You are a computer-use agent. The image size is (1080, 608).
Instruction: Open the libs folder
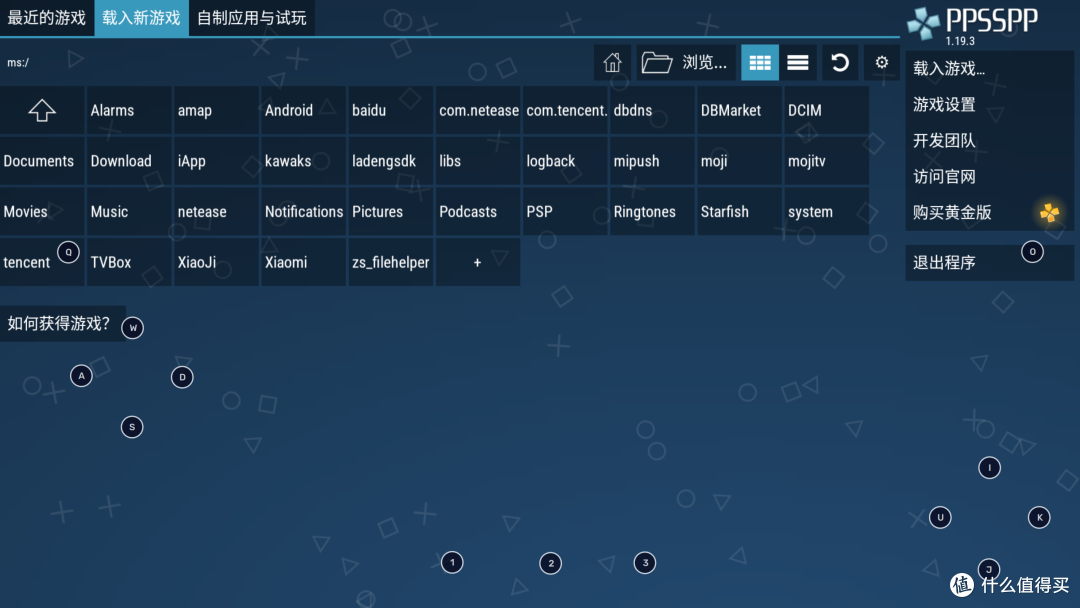click(478, 161)
